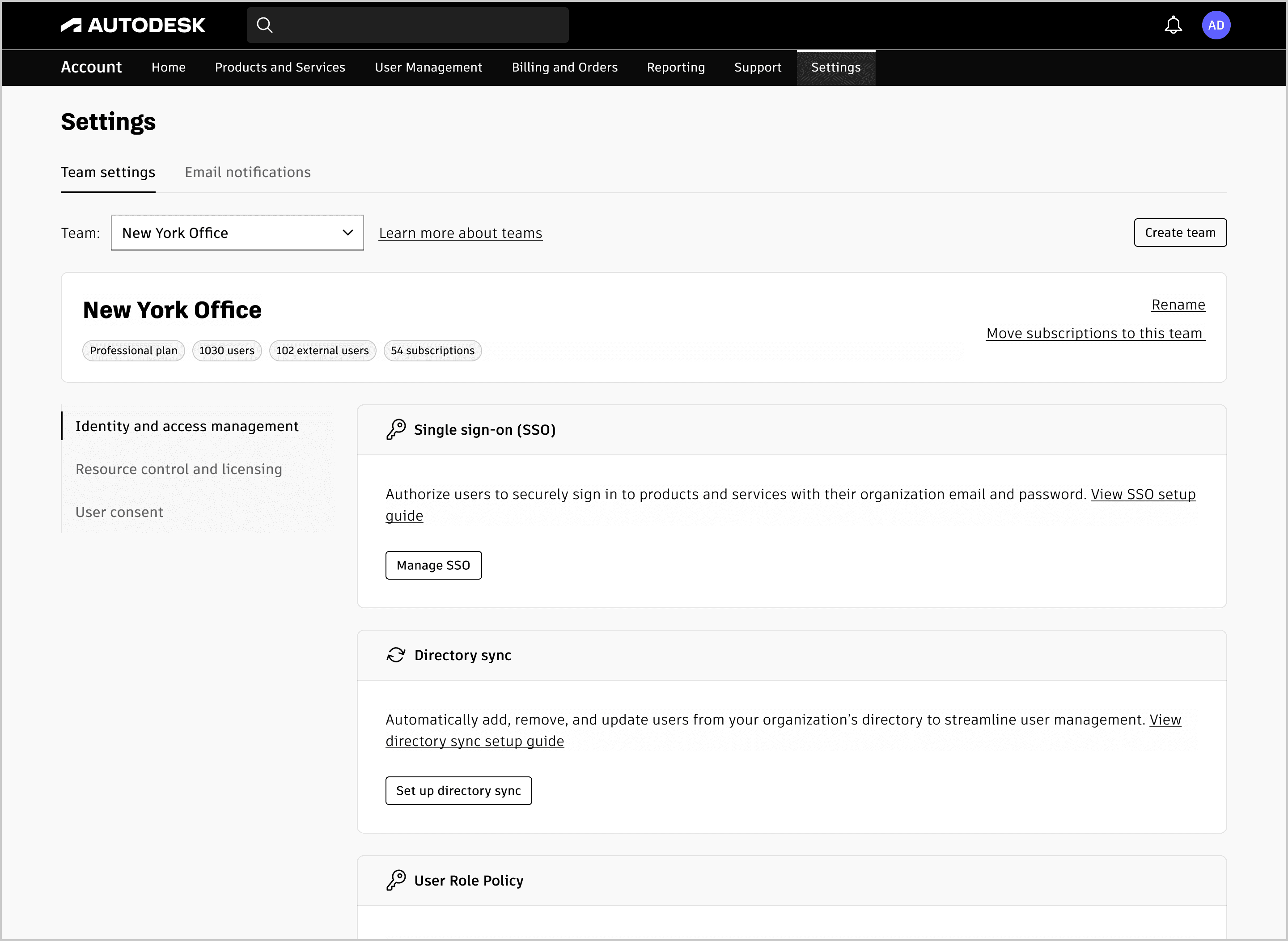Open Products and Services
The width and height of the screenshot is (1288, 941).
click(280, 67)
